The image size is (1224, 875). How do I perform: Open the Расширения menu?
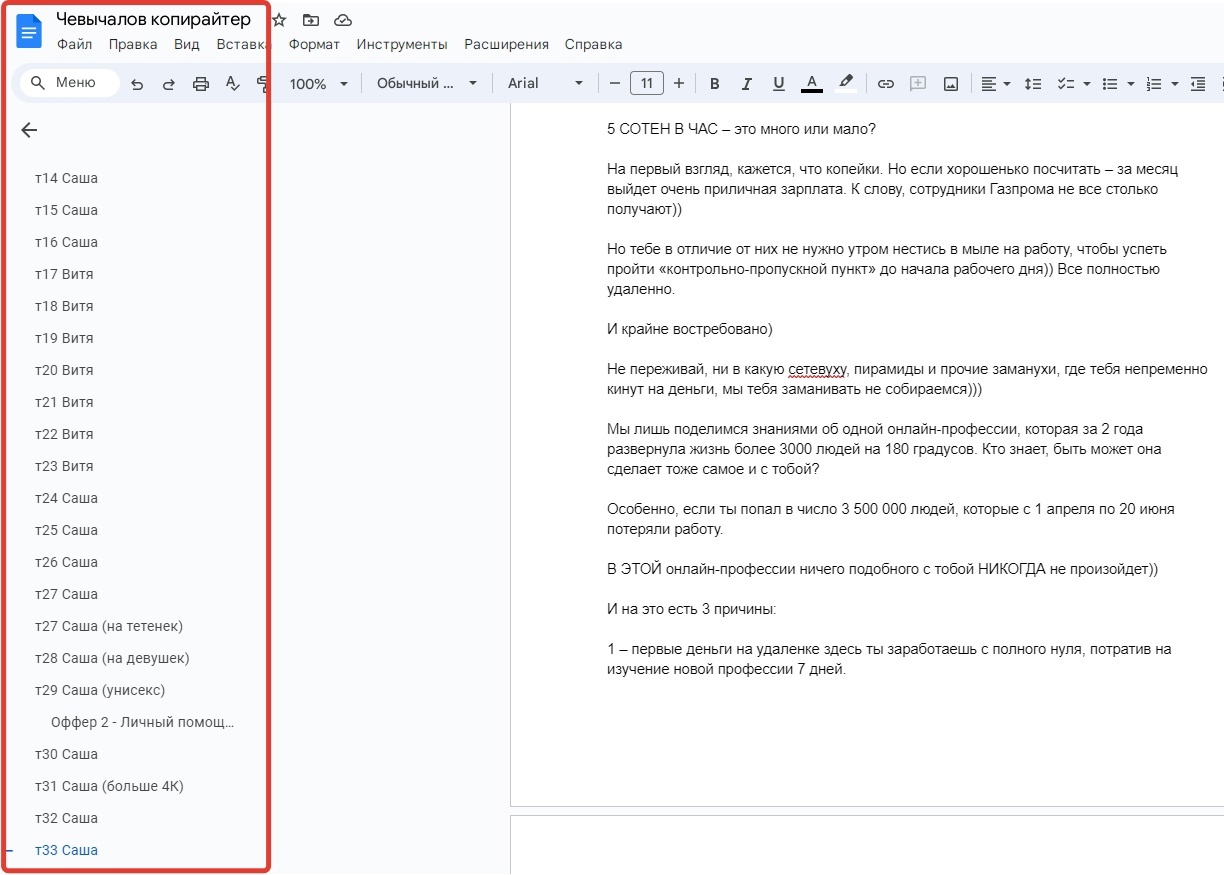pyautogui.click(x=506, y=44)
